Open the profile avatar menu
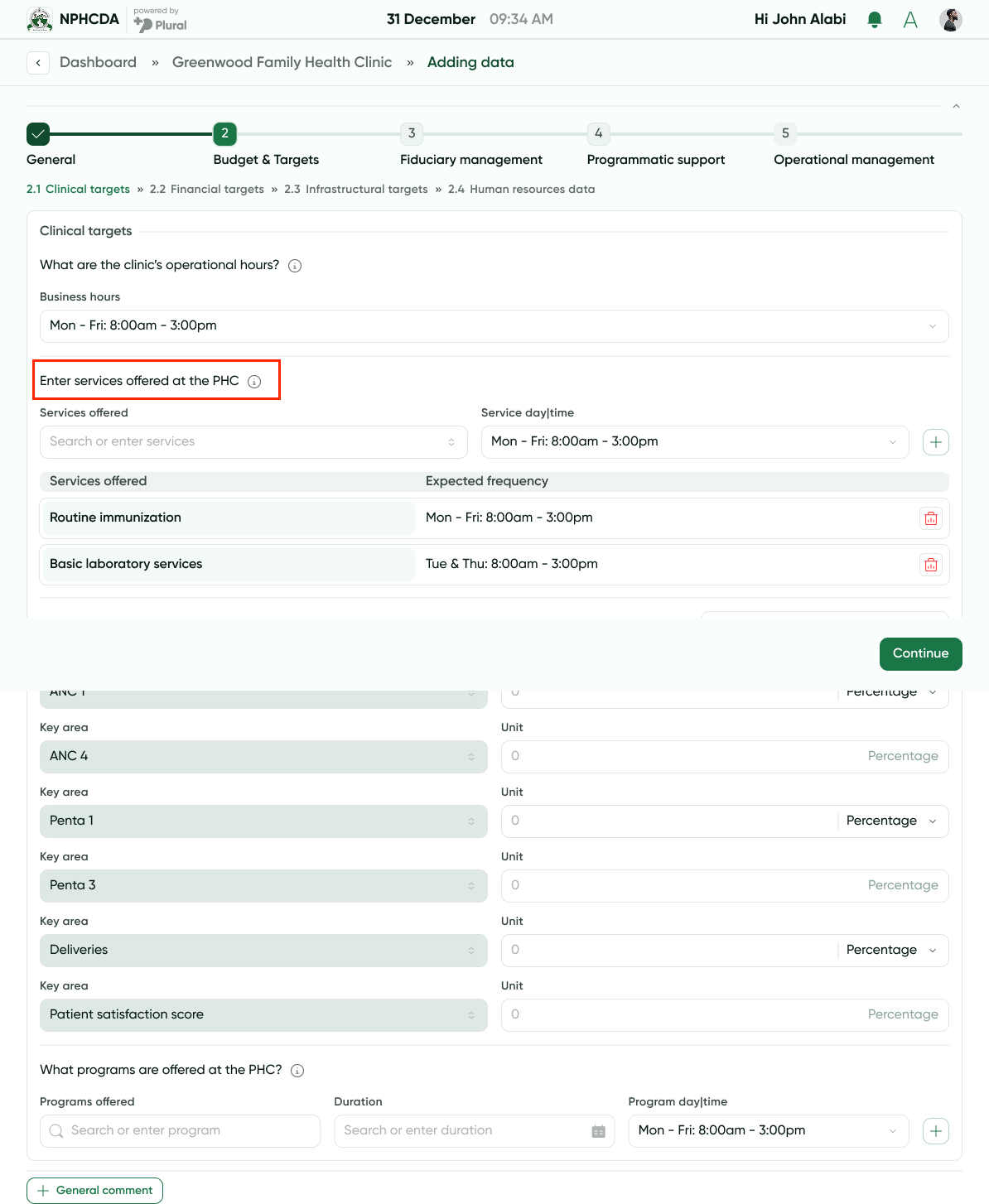The width and height of the screenshot is (989, 1204). (951, 19)
